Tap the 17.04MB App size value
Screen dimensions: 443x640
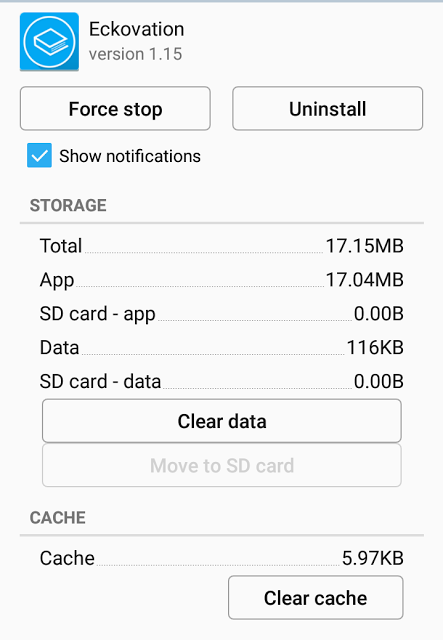pyautogui.click(x=365, y=280)
